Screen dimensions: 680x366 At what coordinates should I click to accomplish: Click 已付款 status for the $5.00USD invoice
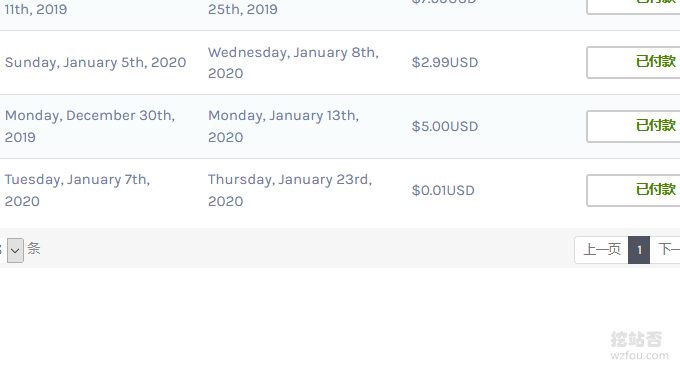click(x=633, y=126)
